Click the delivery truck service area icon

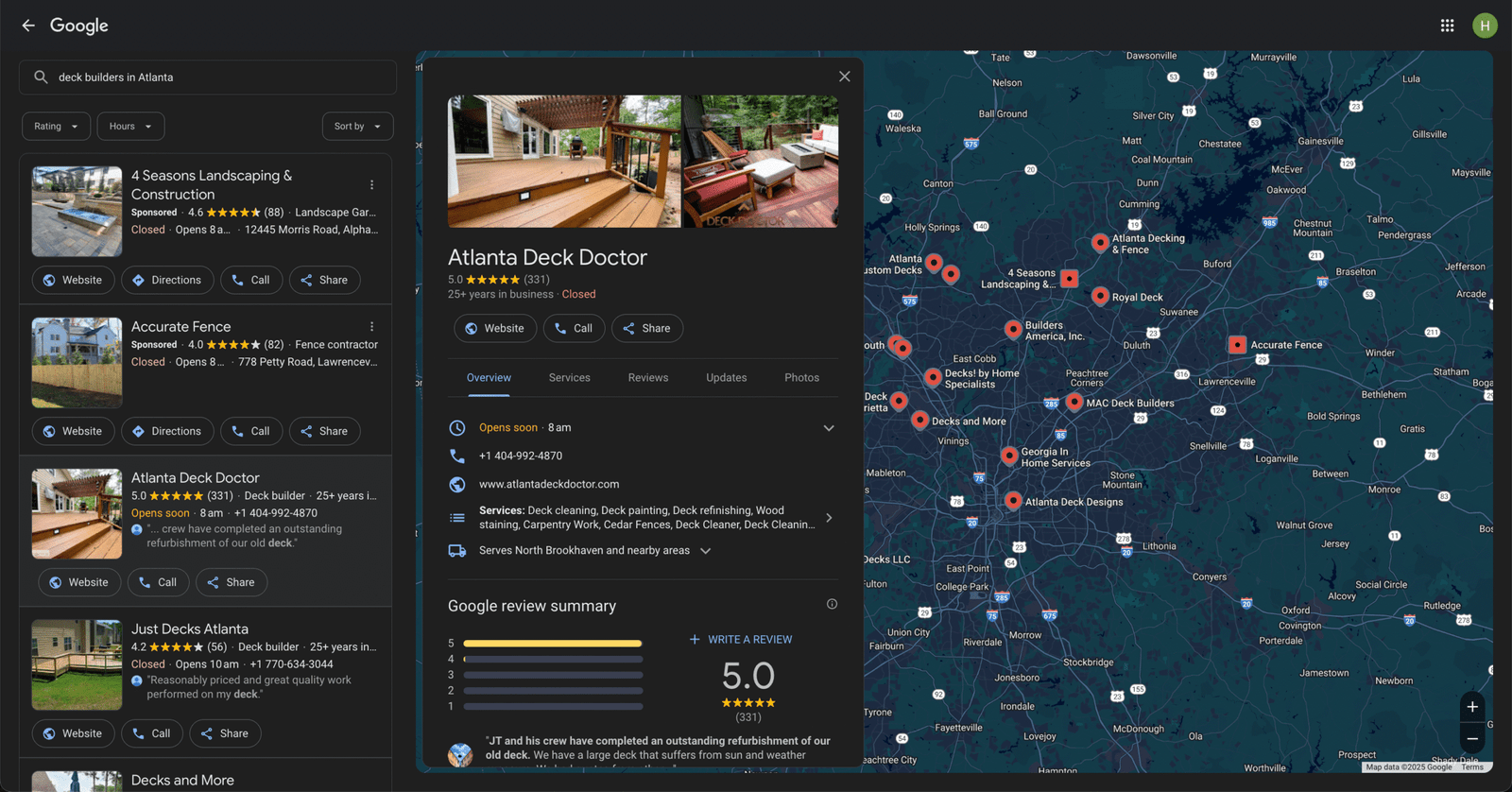click(x=457, y=550)
